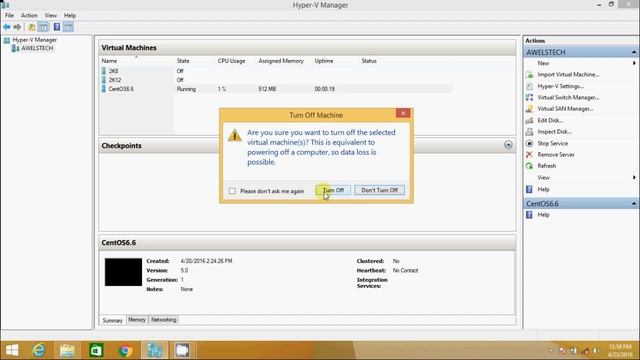
Task: Select AWELSTECH server in the tree
Action: [x=37, y=48]
